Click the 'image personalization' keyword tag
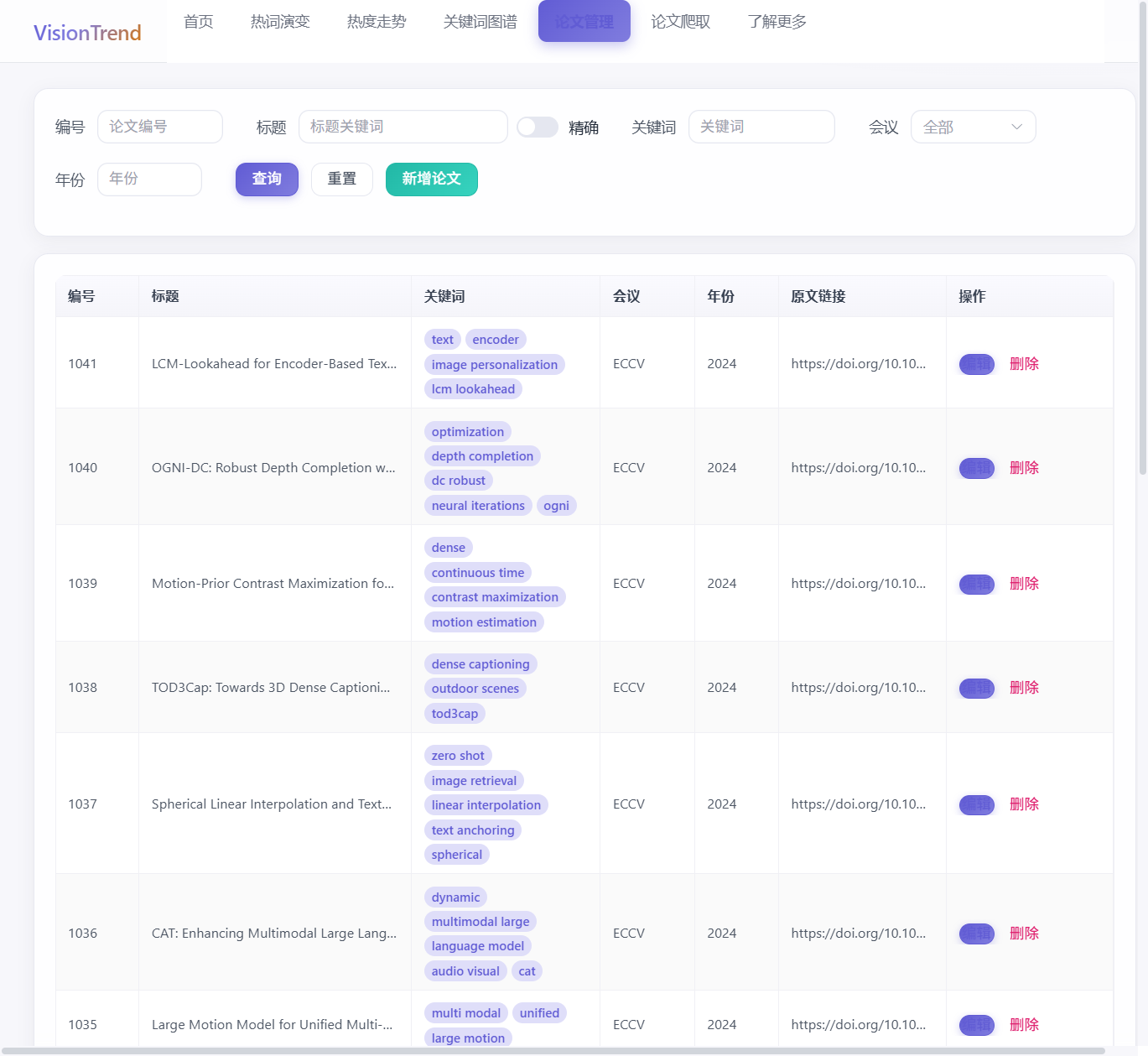 (x=495, y=364)
